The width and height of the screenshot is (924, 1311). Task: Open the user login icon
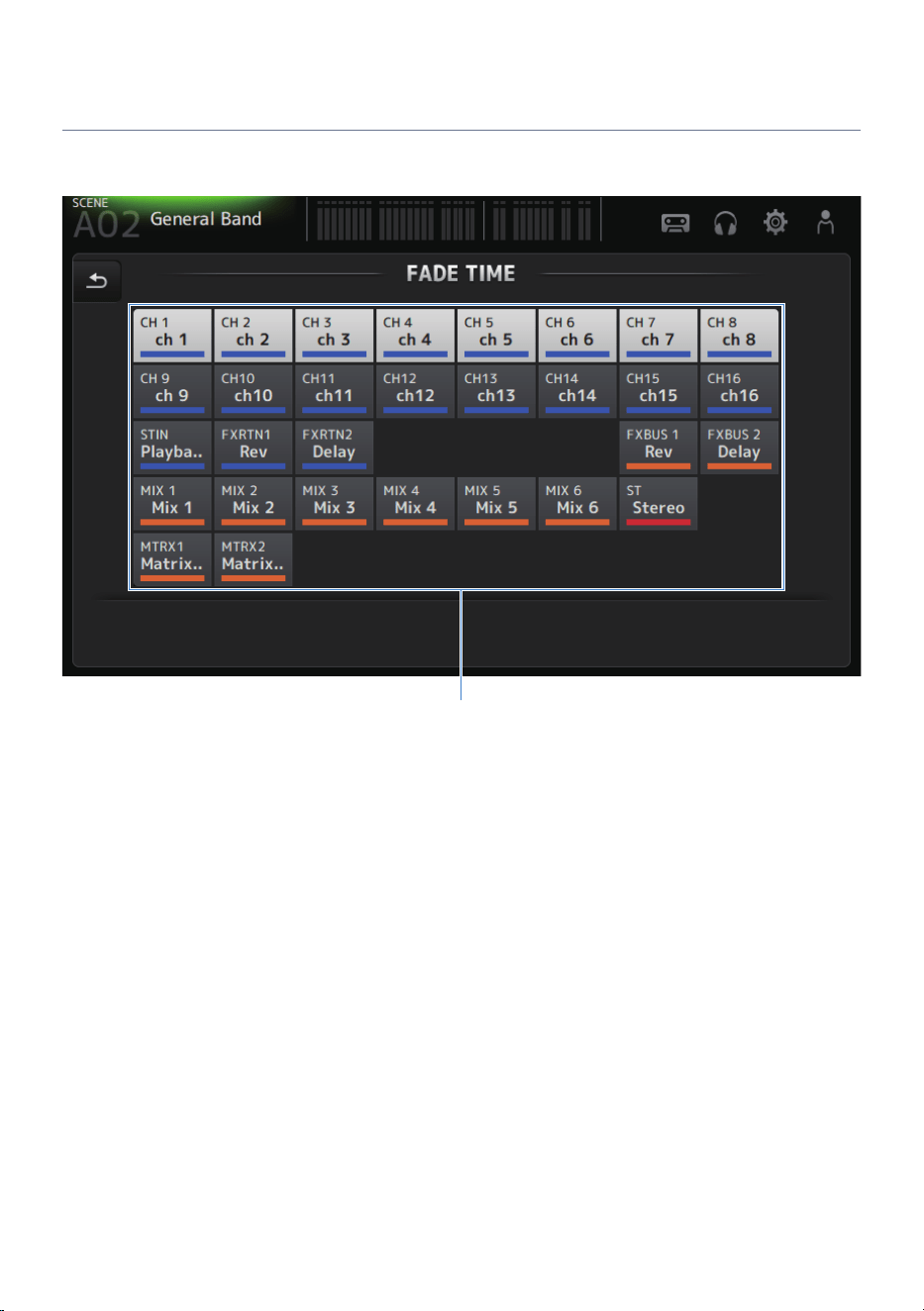tap(825, 222)
